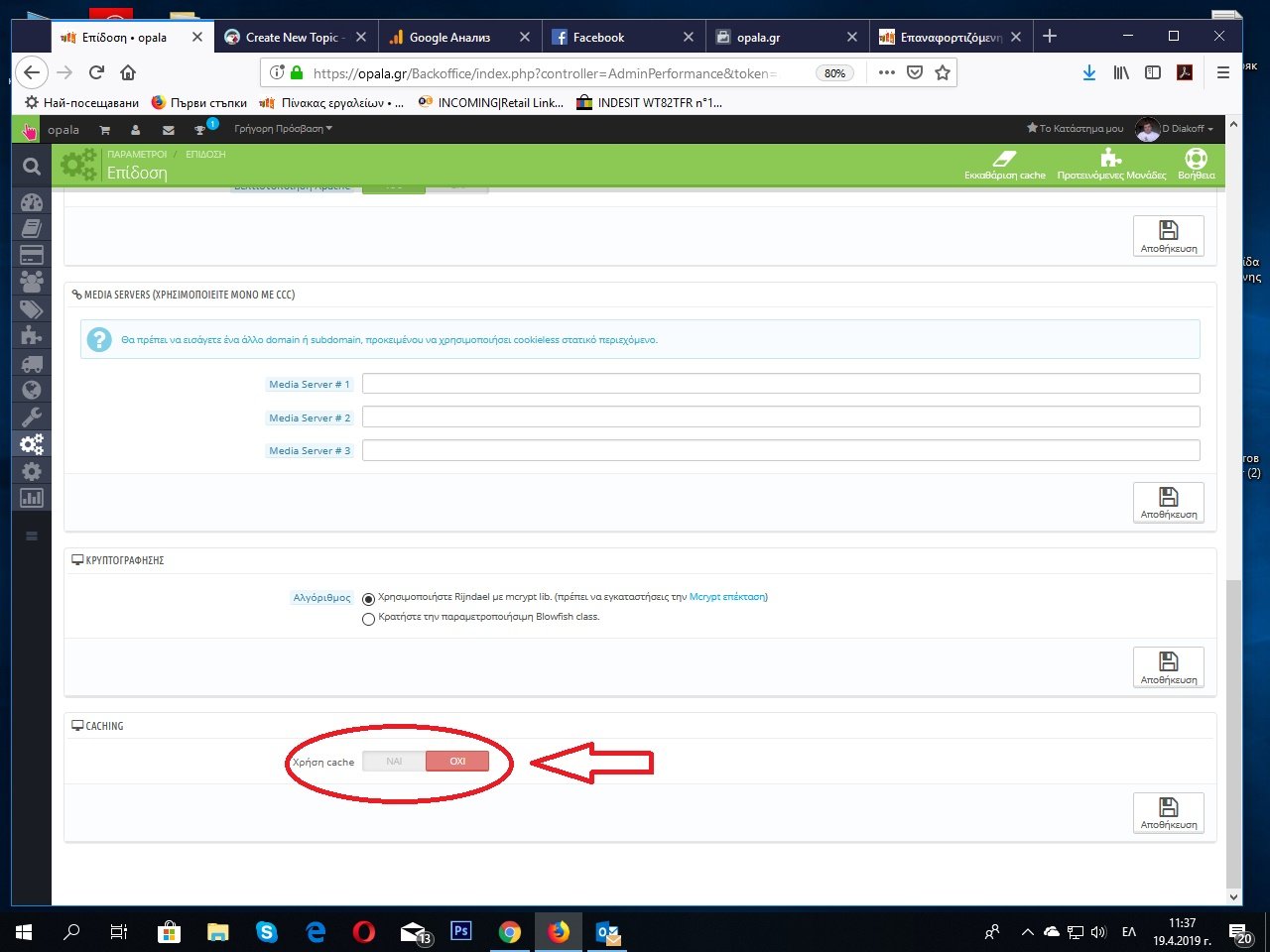Select the Blowfish class algorithm option
Screen dimensions: 1270x952
[369, 619]
